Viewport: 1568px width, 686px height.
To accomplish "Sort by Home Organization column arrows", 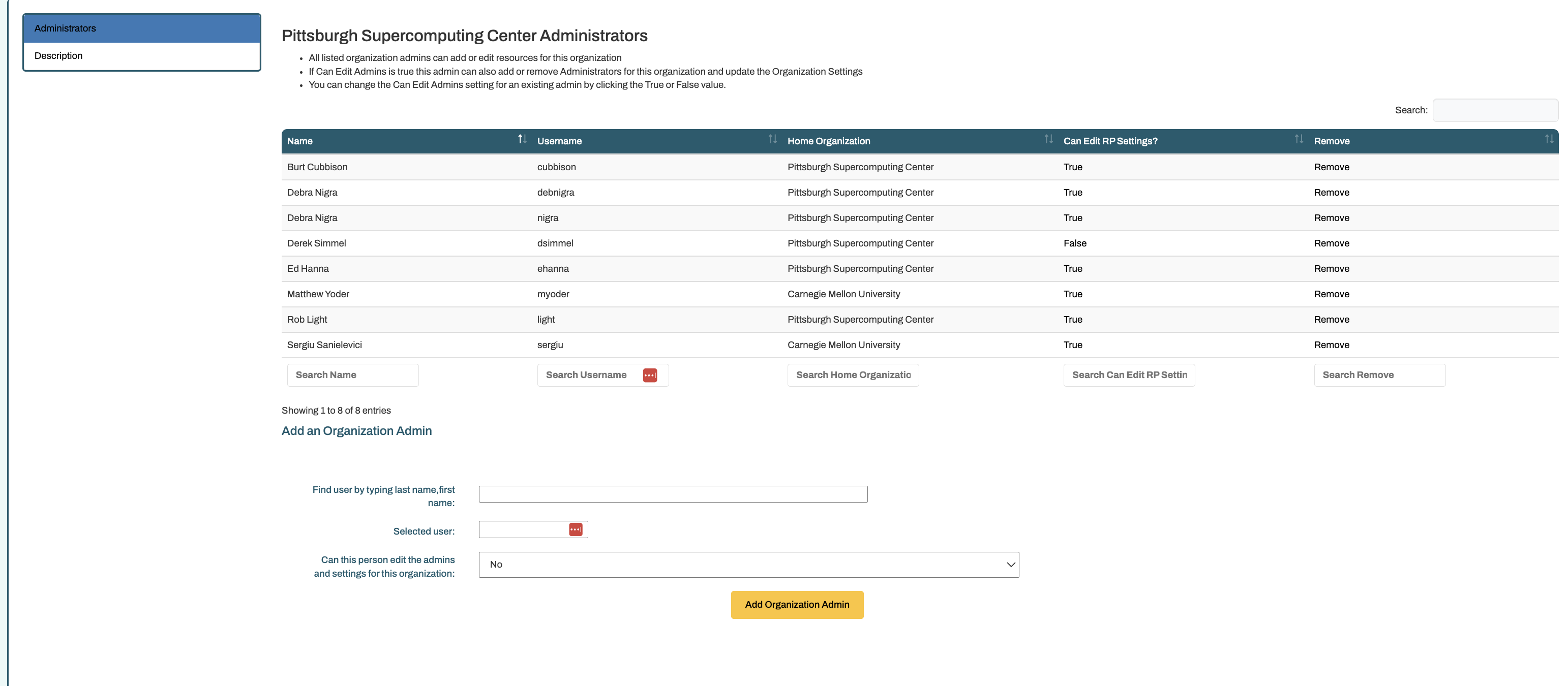I will (x=1048, y=139).
